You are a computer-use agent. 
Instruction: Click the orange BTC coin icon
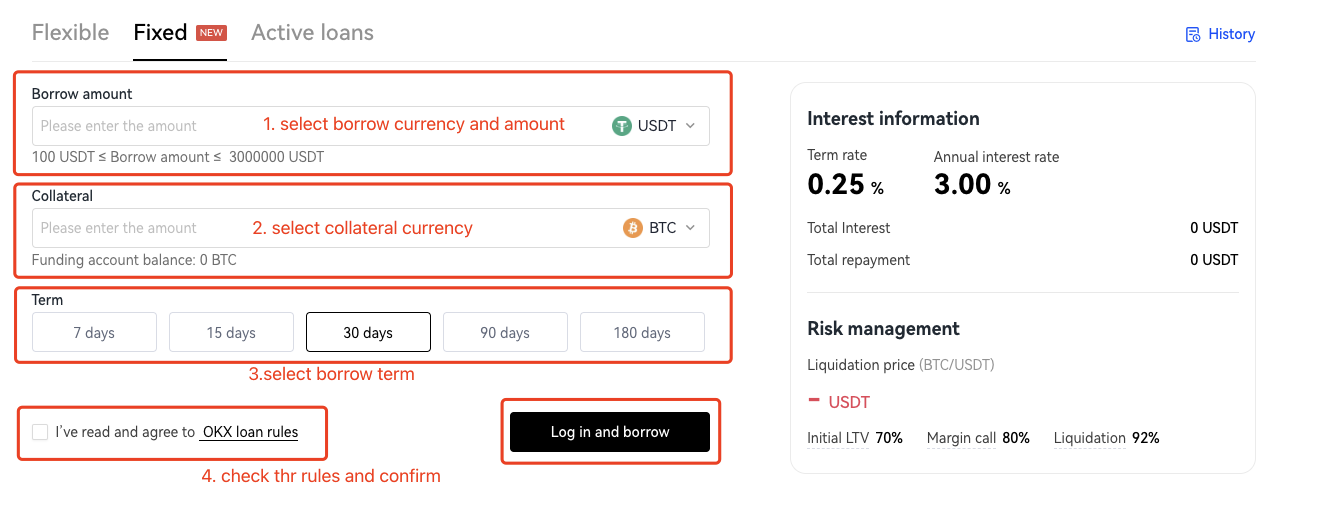click(632, 228)
